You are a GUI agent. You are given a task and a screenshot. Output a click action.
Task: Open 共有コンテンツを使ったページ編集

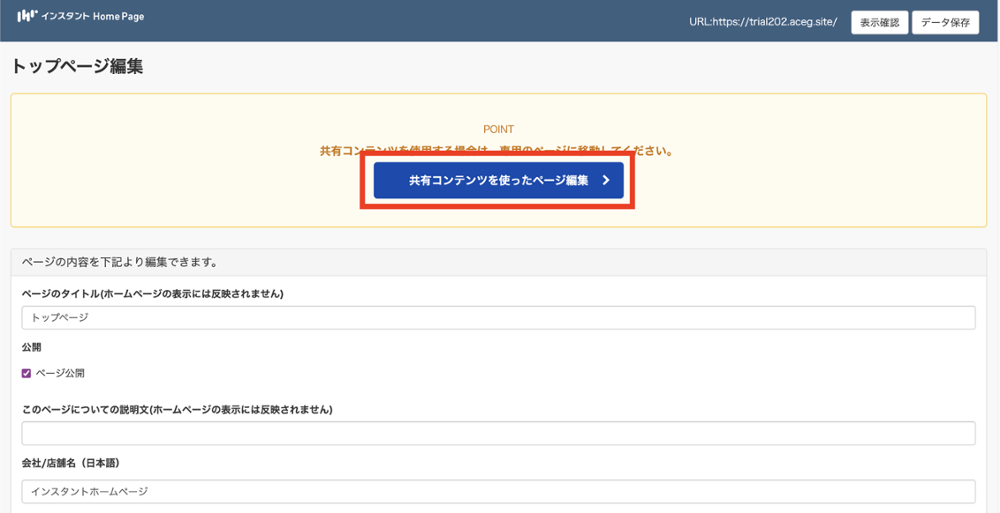[498, 181]
